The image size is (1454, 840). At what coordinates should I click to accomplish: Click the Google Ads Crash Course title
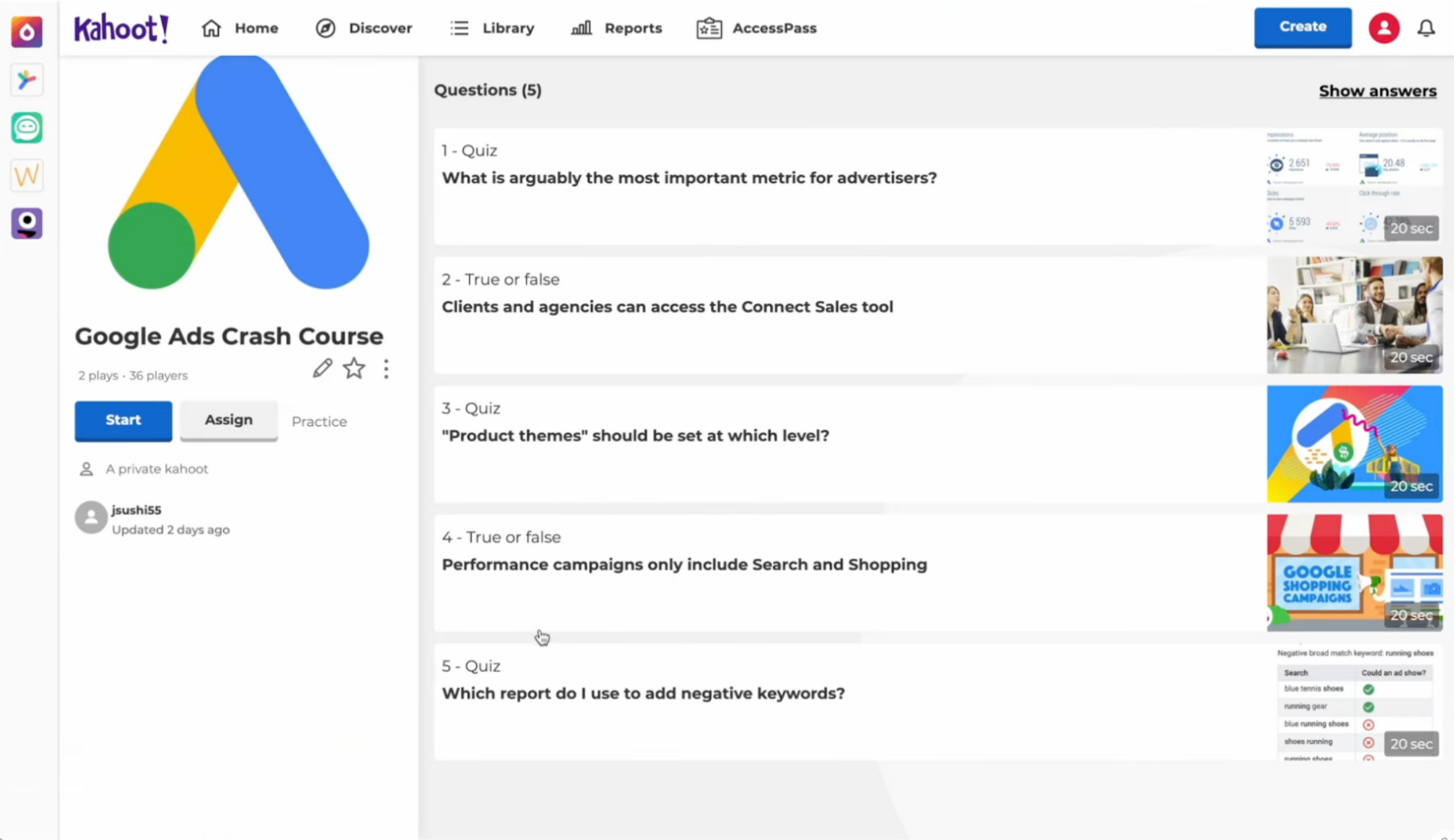point(229,336)
